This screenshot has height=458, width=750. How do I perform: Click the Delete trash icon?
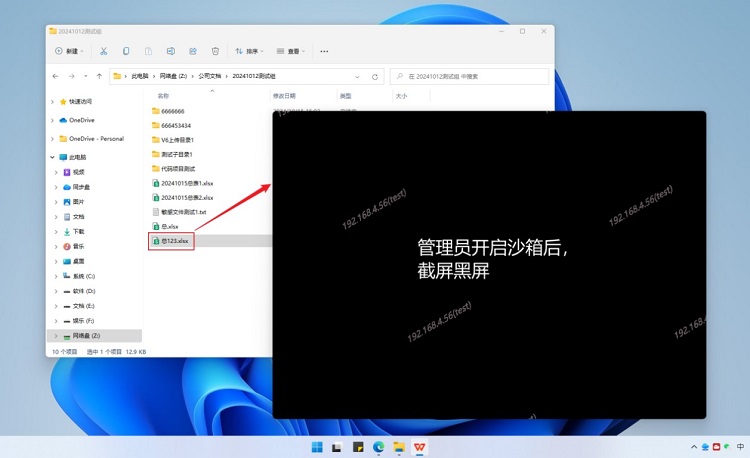(x=215, y=51)
